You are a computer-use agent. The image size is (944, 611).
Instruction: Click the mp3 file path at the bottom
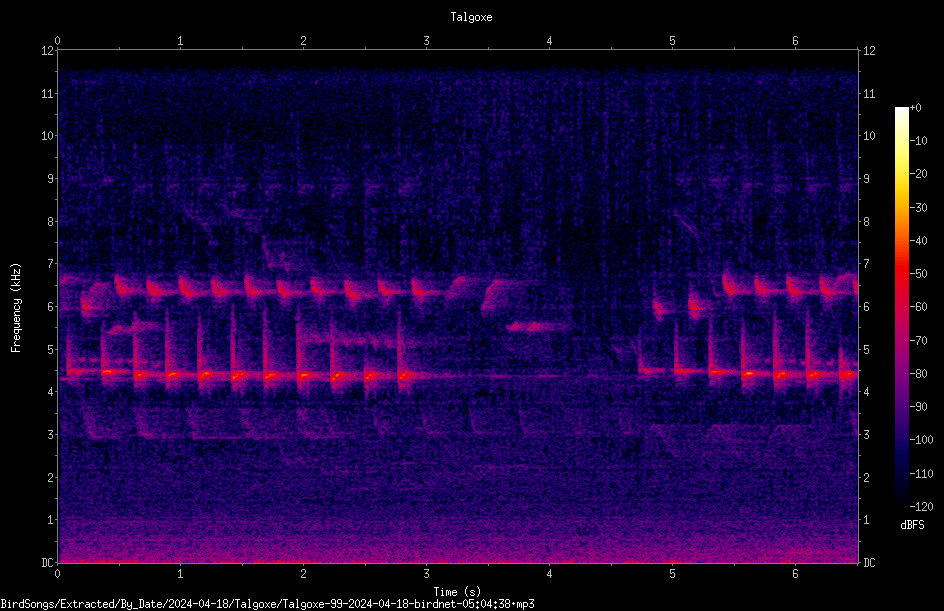pyautogui.click(x=267, y=604)
